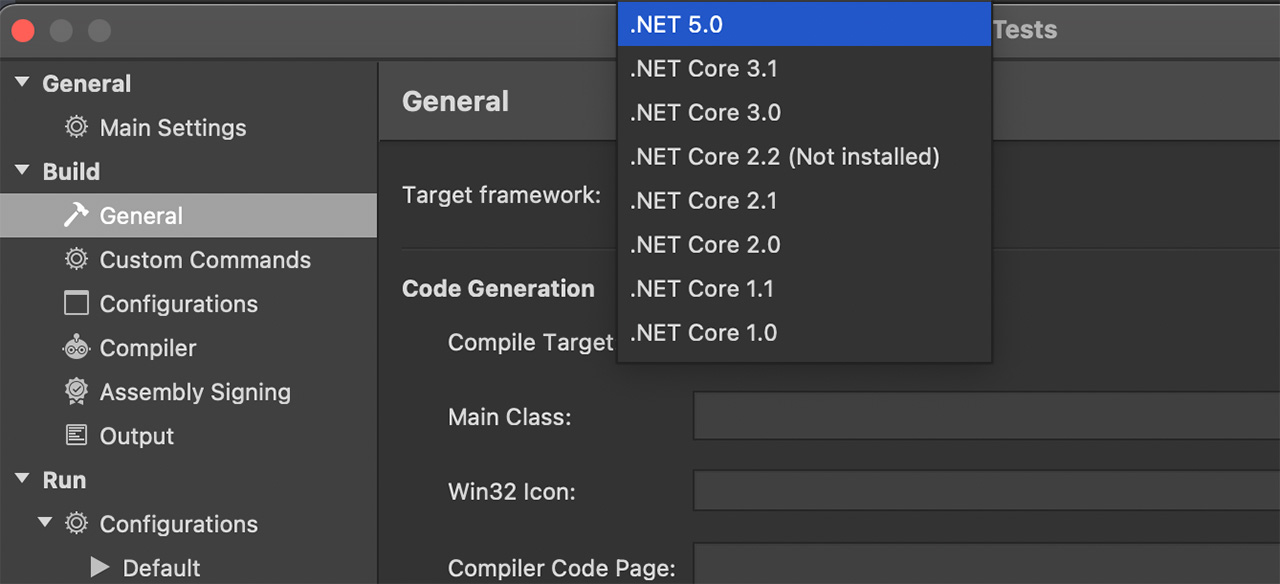Select .NET Core 1.0 framework

[x=805, y=333]
